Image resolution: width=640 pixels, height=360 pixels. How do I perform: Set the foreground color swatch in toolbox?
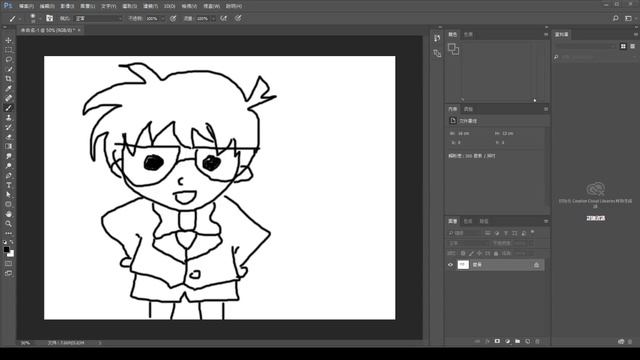[x=7, y=249]
